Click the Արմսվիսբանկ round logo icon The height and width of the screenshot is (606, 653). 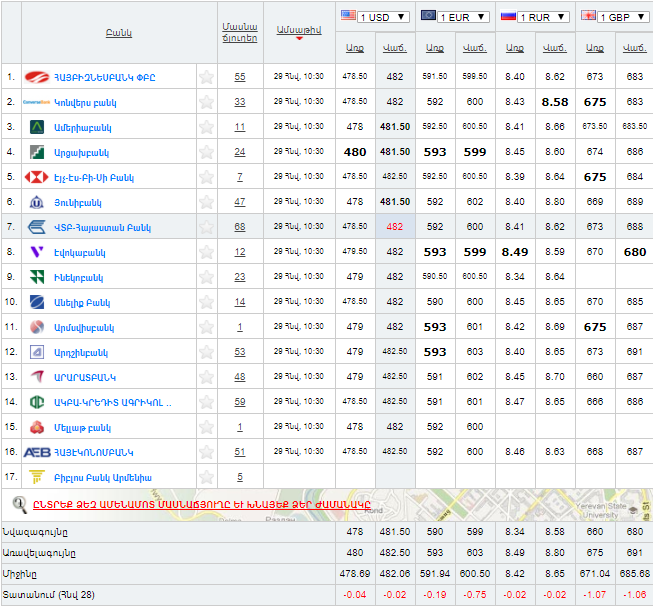tap(37, 327)
